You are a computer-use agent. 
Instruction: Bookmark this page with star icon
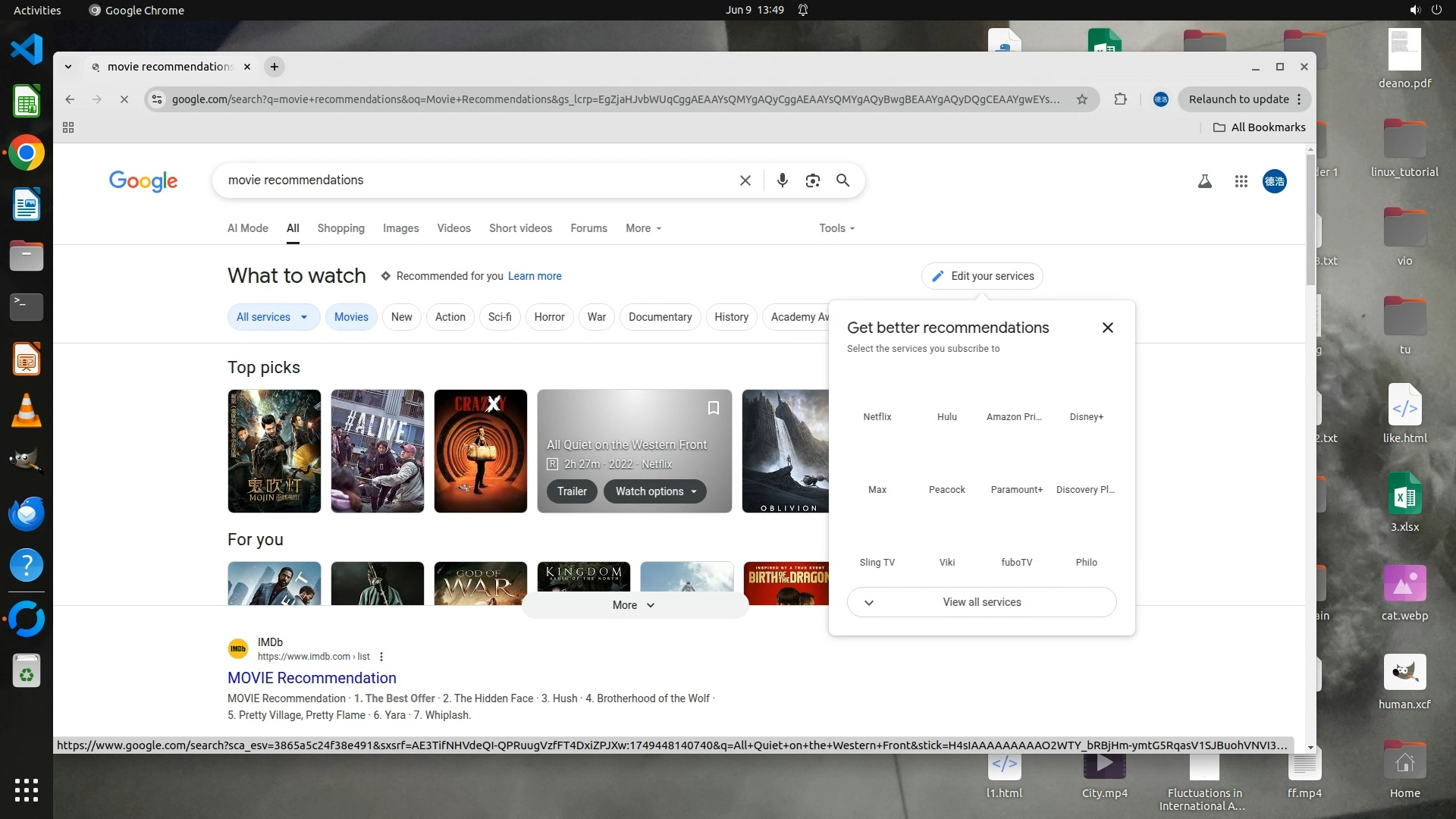(x=1082, y=99)
